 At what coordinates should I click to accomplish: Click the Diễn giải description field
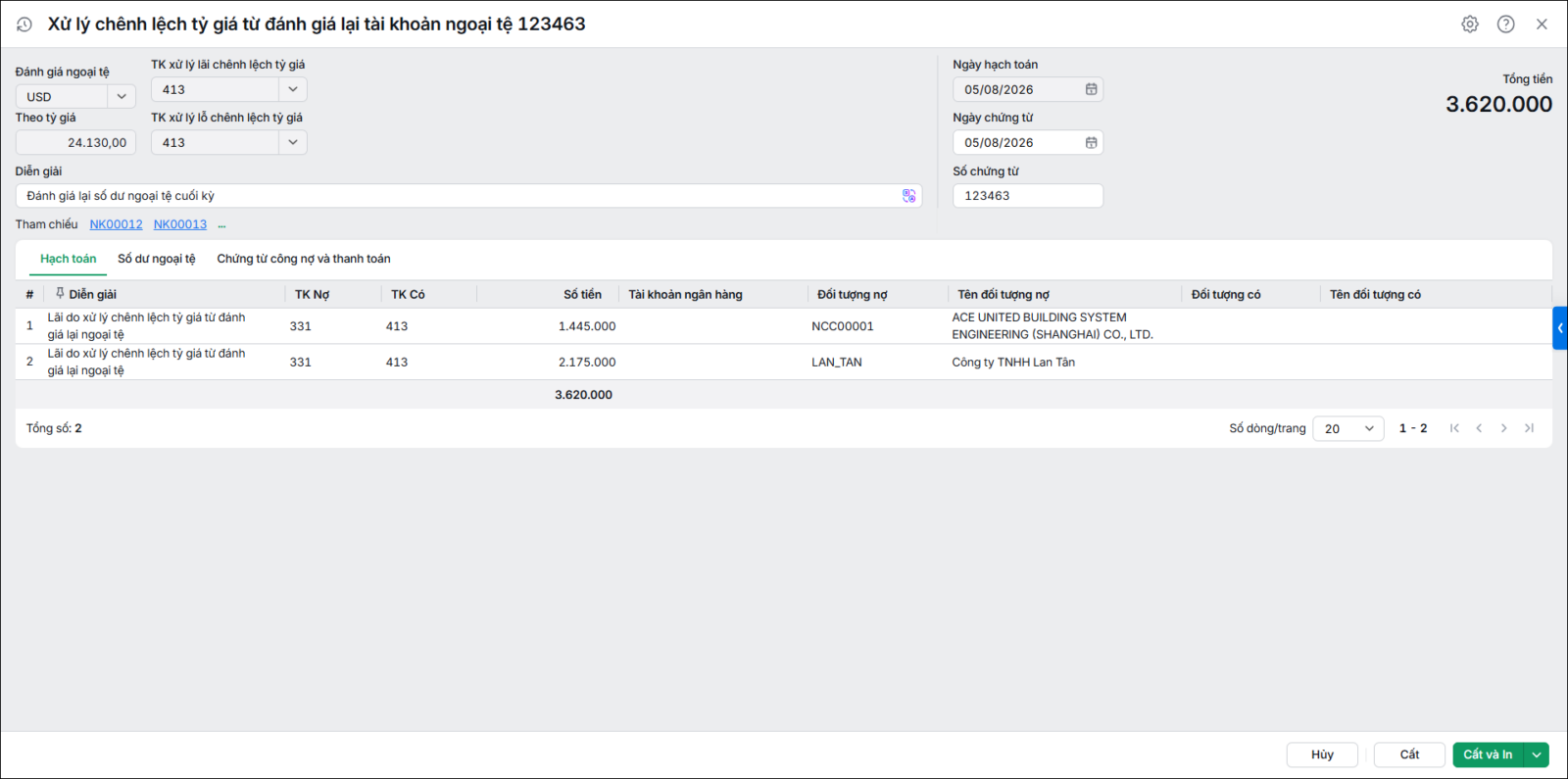click(468, 196)
